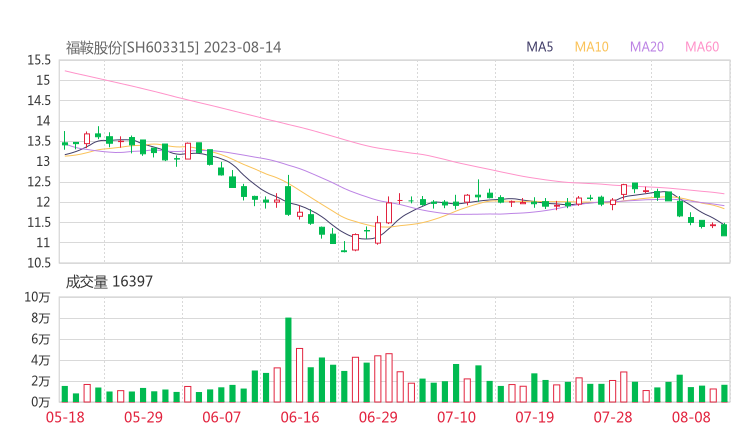Click the last green candlestick on the chart

(x=724, y=230)
